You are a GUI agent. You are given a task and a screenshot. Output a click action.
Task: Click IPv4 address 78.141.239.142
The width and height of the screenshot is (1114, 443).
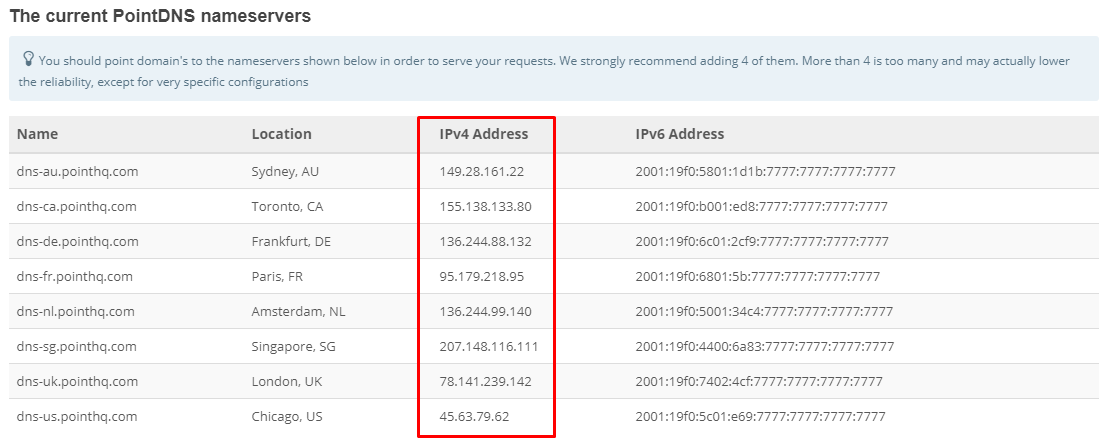tap(485, 381)
